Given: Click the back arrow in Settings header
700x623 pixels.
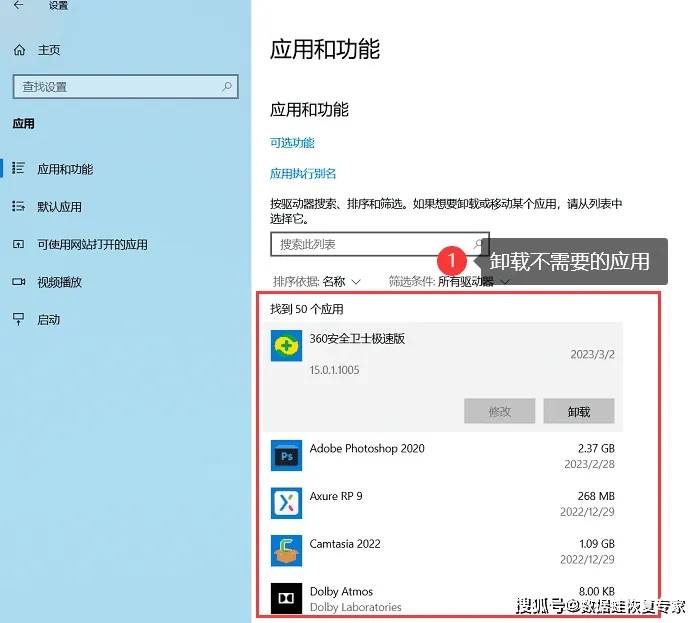Looking at the screenshot, I should 18,6.
